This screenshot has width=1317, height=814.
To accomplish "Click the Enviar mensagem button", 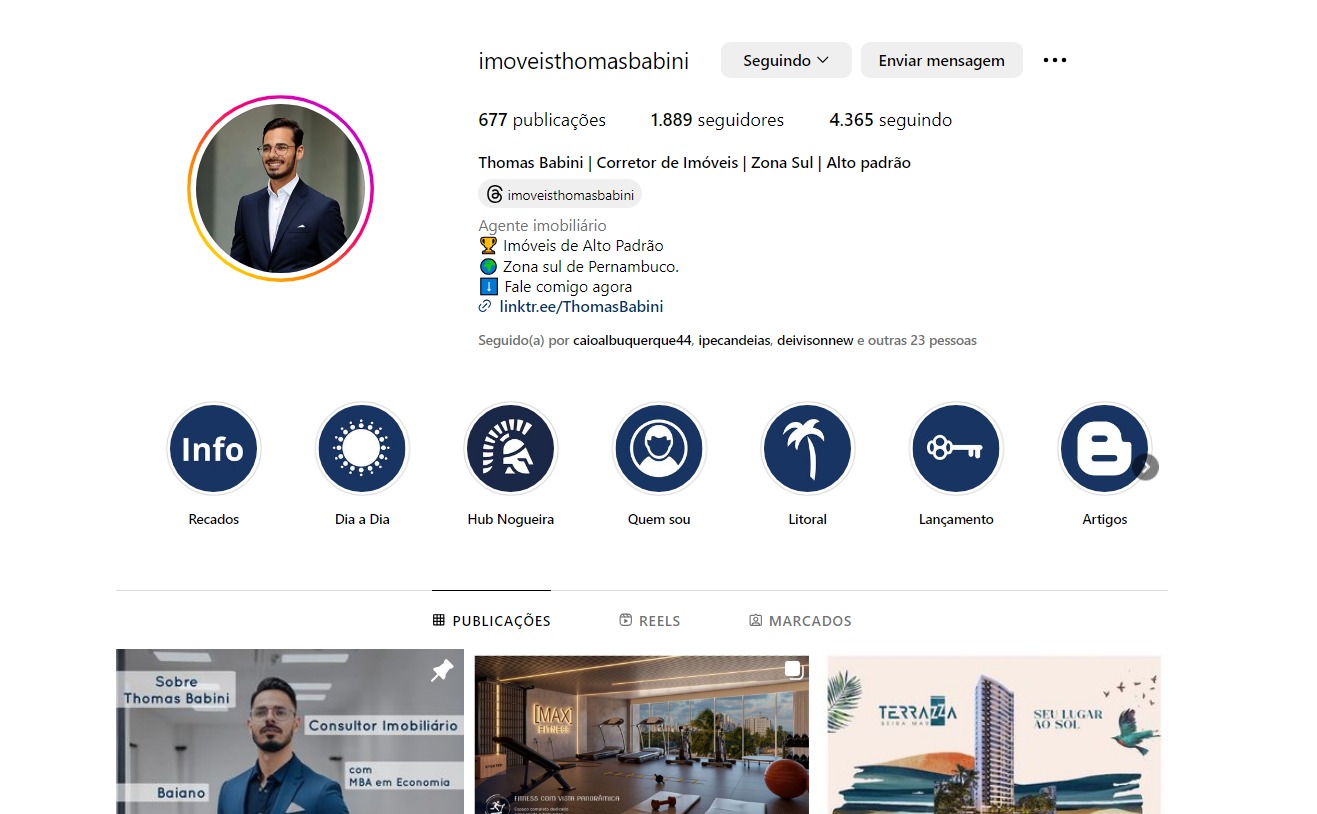I will (x=941, y=60).
